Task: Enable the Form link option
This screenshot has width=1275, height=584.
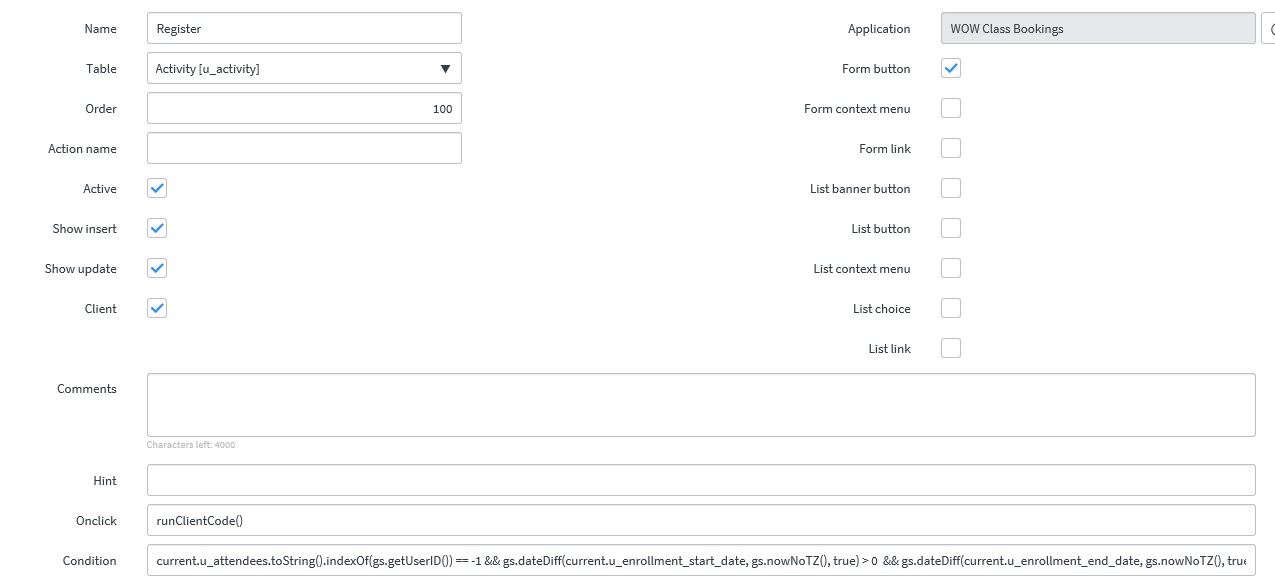Action: coord(950,148)
